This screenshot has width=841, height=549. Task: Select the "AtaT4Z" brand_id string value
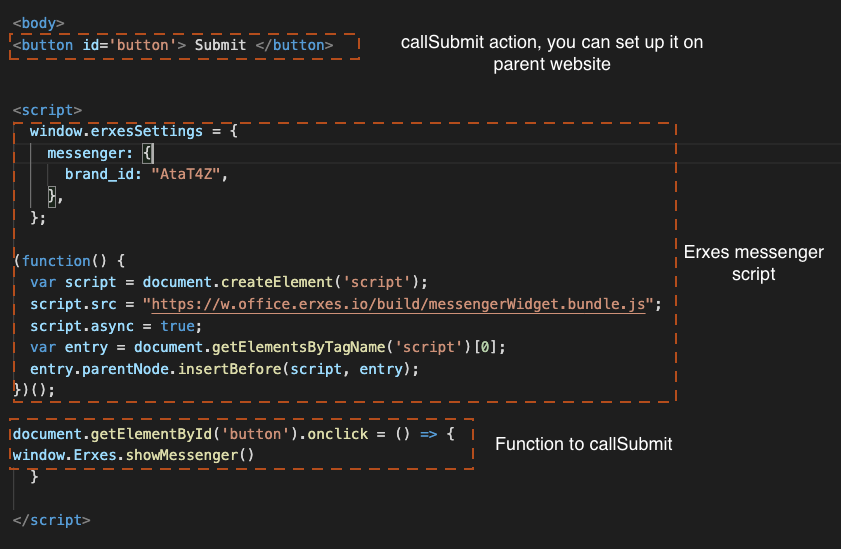click(x=189, y=174)
